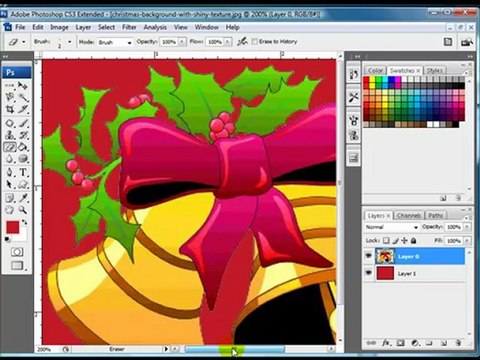Add a layer mask

[400, 343]
